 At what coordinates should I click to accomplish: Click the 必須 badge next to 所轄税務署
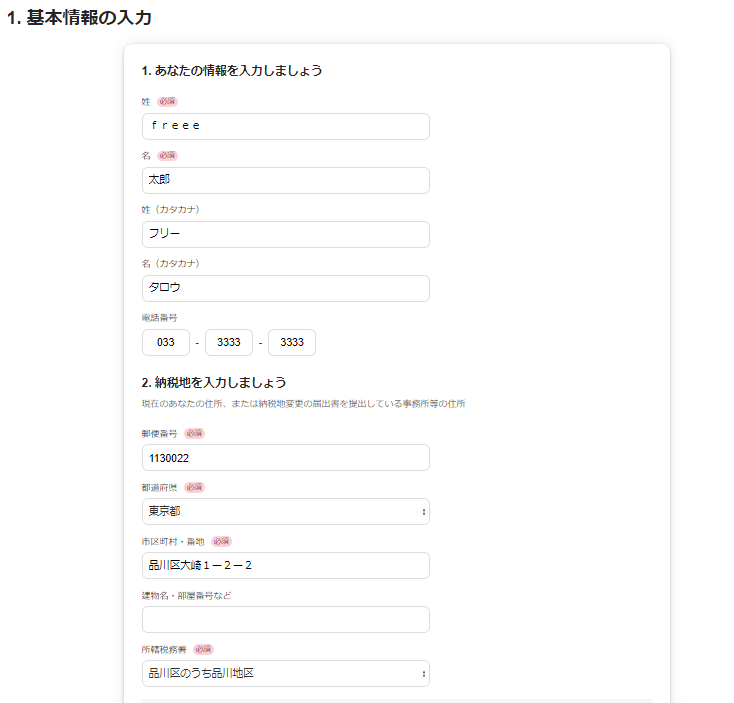pos(203,649)
